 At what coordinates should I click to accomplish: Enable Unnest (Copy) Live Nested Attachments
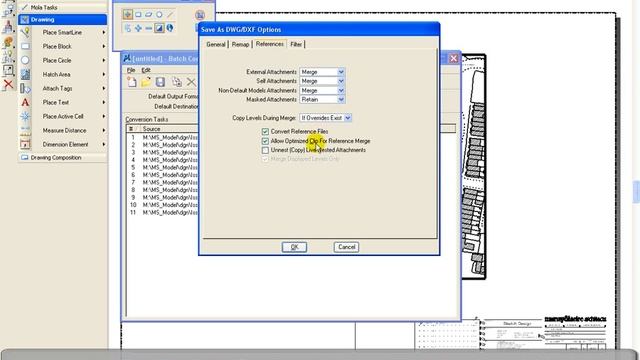(265, 150)
